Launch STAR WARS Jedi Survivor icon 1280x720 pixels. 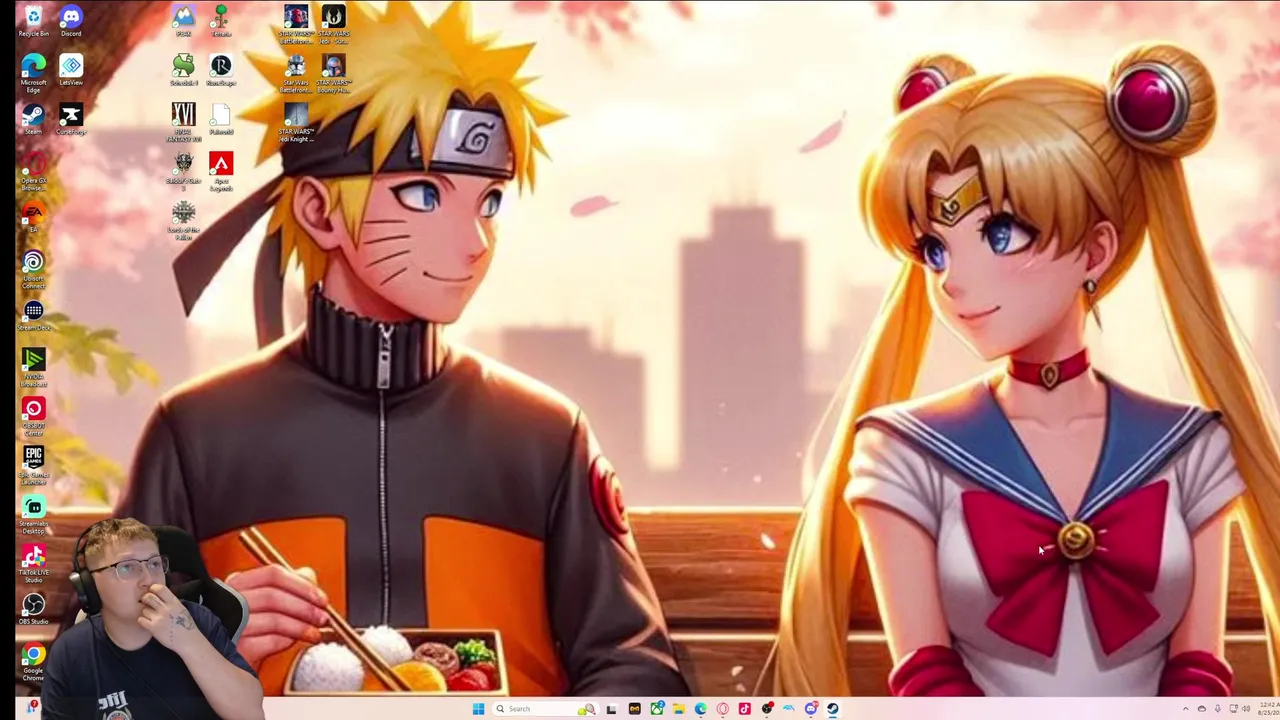coord(333,24)
